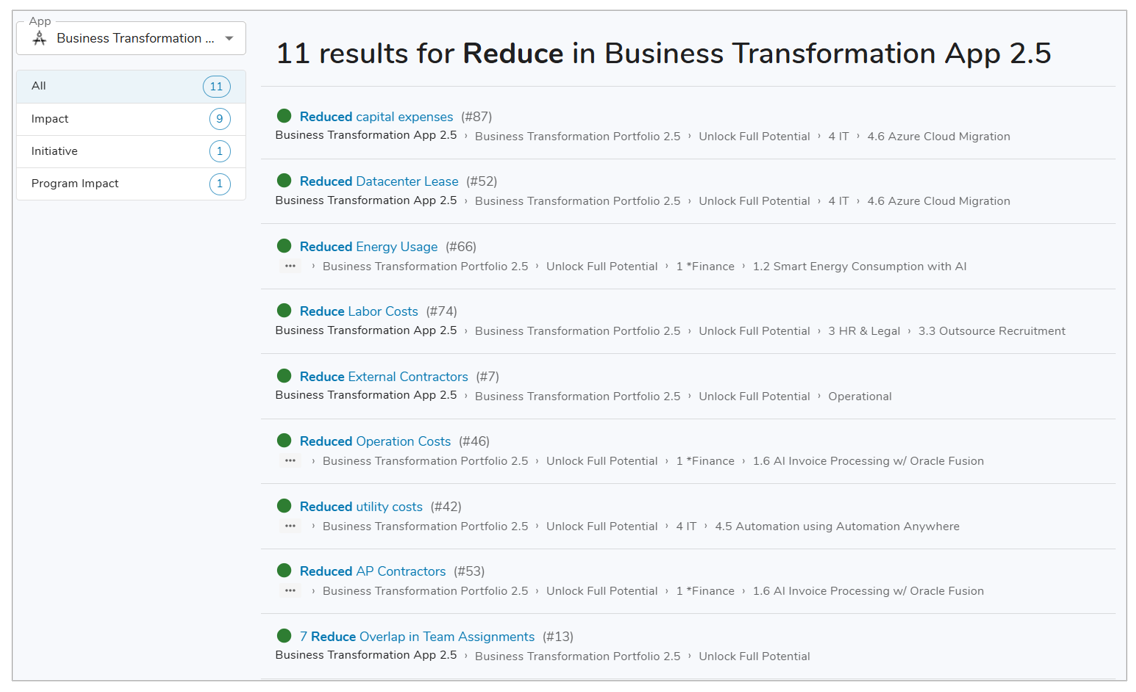Go to 4.6 Azure Cloud Migration under Datacenter Lease
Image resolution: width=1136 pixels, height=692 pixels.
[x=938, y=201]
